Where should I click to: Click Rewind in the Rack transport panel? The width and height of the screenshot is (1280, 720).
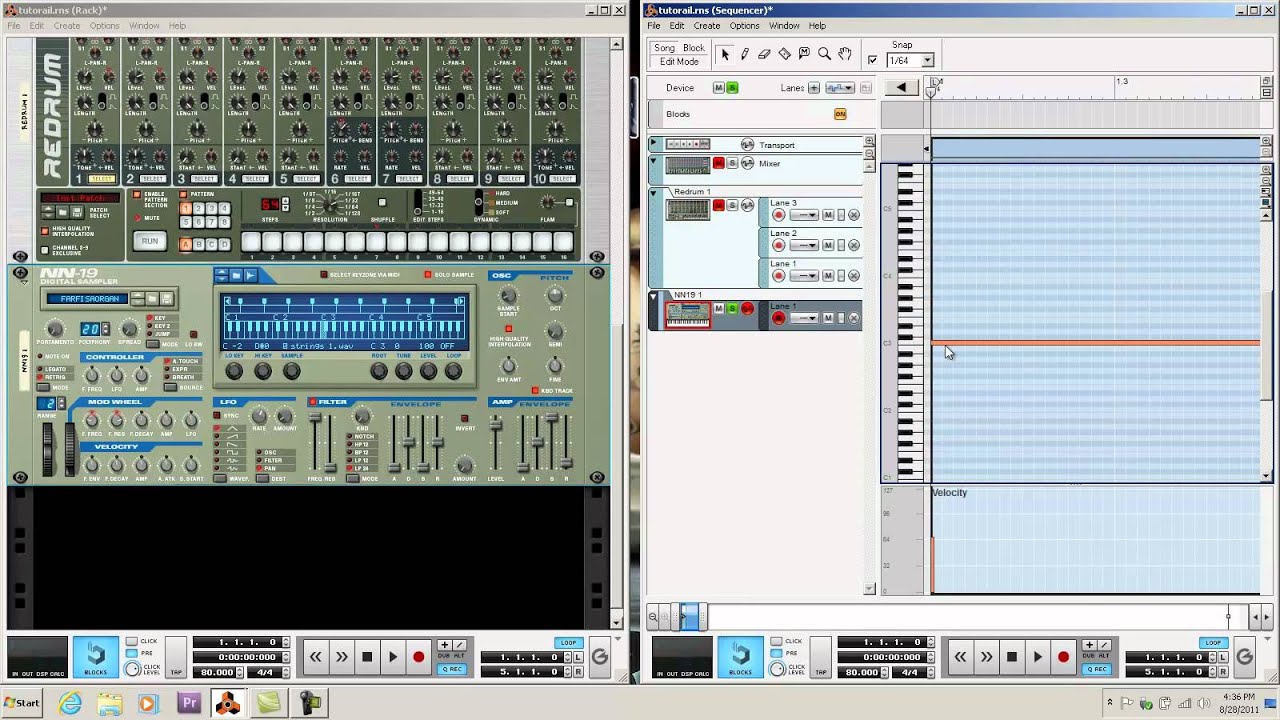316,657
